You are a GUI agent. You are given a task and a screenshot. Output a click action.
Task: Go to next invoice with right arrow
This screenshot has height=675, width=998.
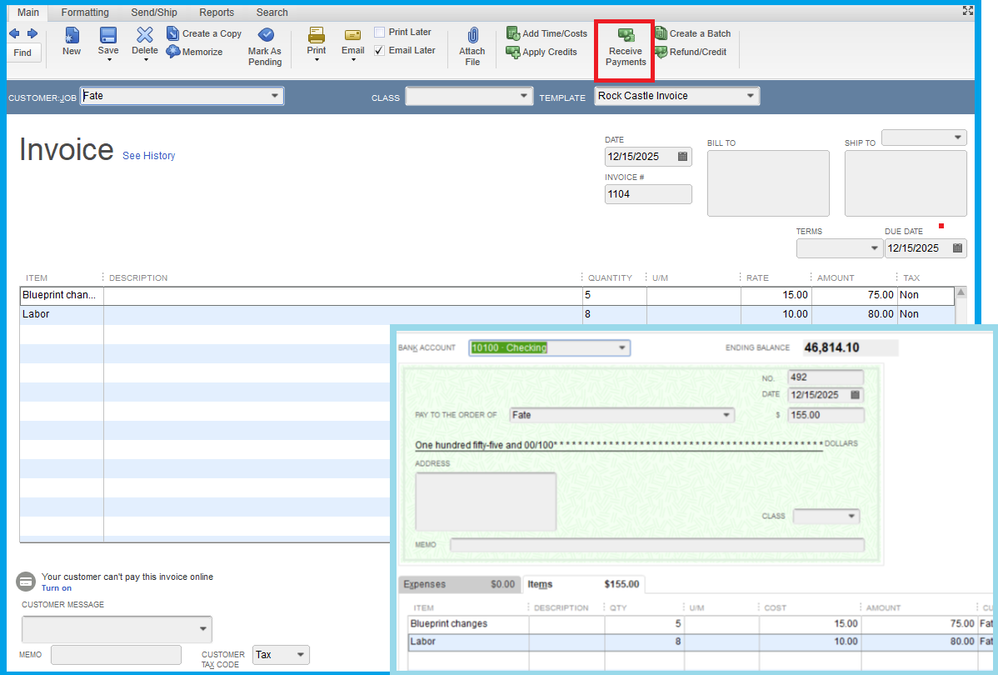pos(32,34)
